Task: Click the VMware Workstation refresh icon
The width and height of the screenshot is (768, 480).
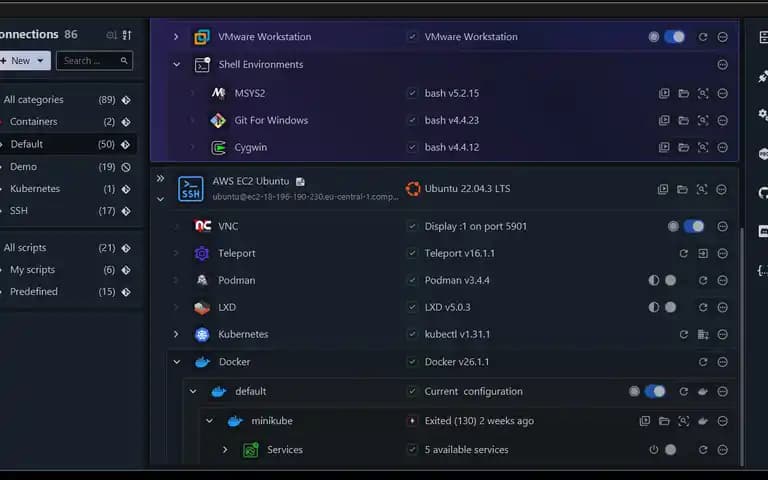Action: point(703,37)
